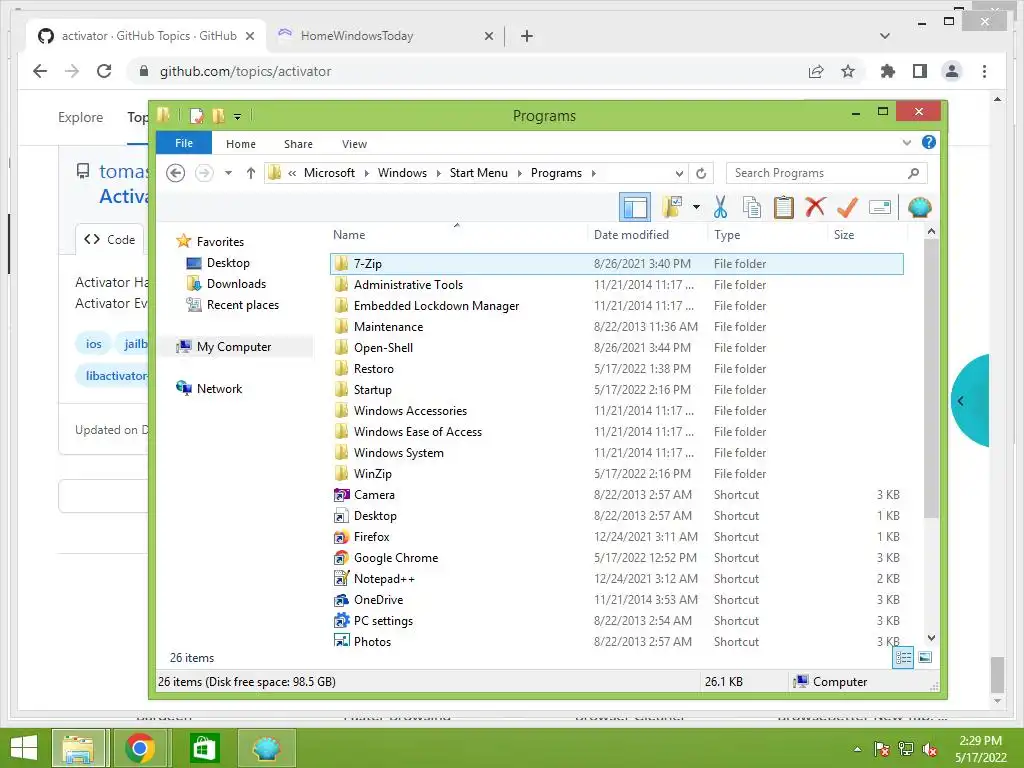
Task: Click the HomeWindowsToday browser tab
Action: tap(385, 36)
